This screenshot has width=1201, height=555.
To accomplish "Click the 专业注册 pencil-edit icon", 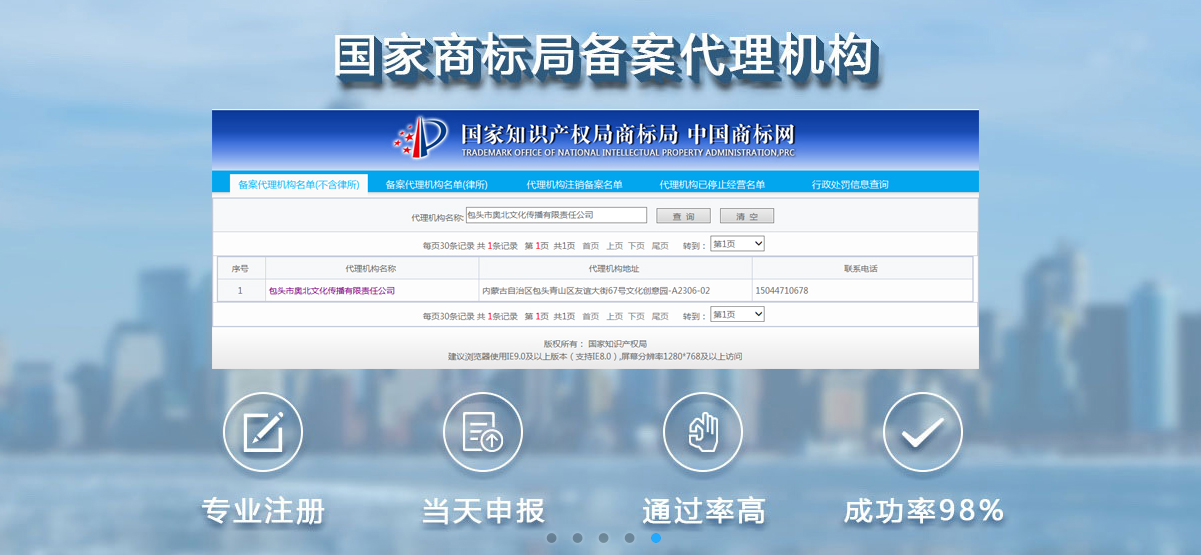I will [x=263, y=432].
